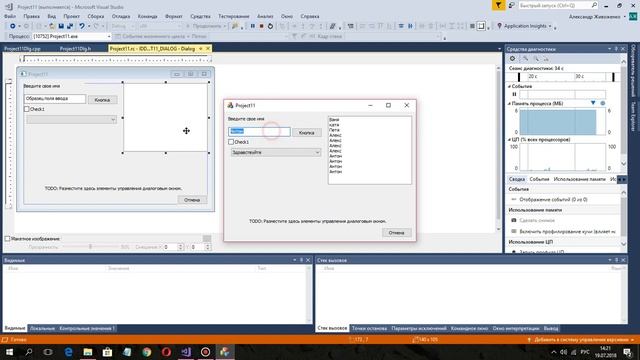
Task: Select the list box control in the dialog designer
Action: pyautogui.click(x=166, y=118)
